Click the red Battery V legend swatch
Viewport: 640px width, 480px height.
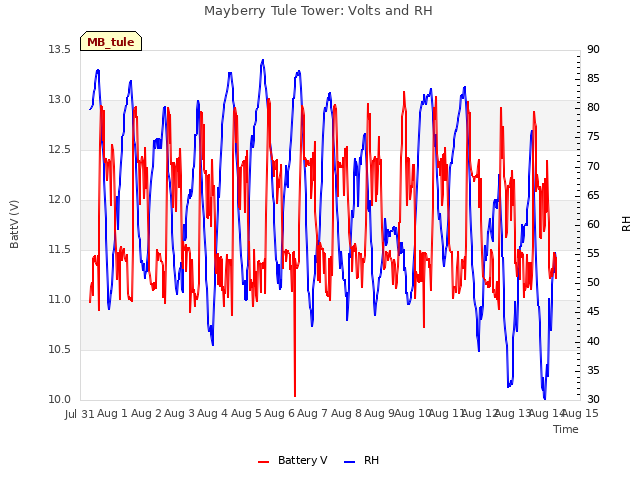pos(264,462)
